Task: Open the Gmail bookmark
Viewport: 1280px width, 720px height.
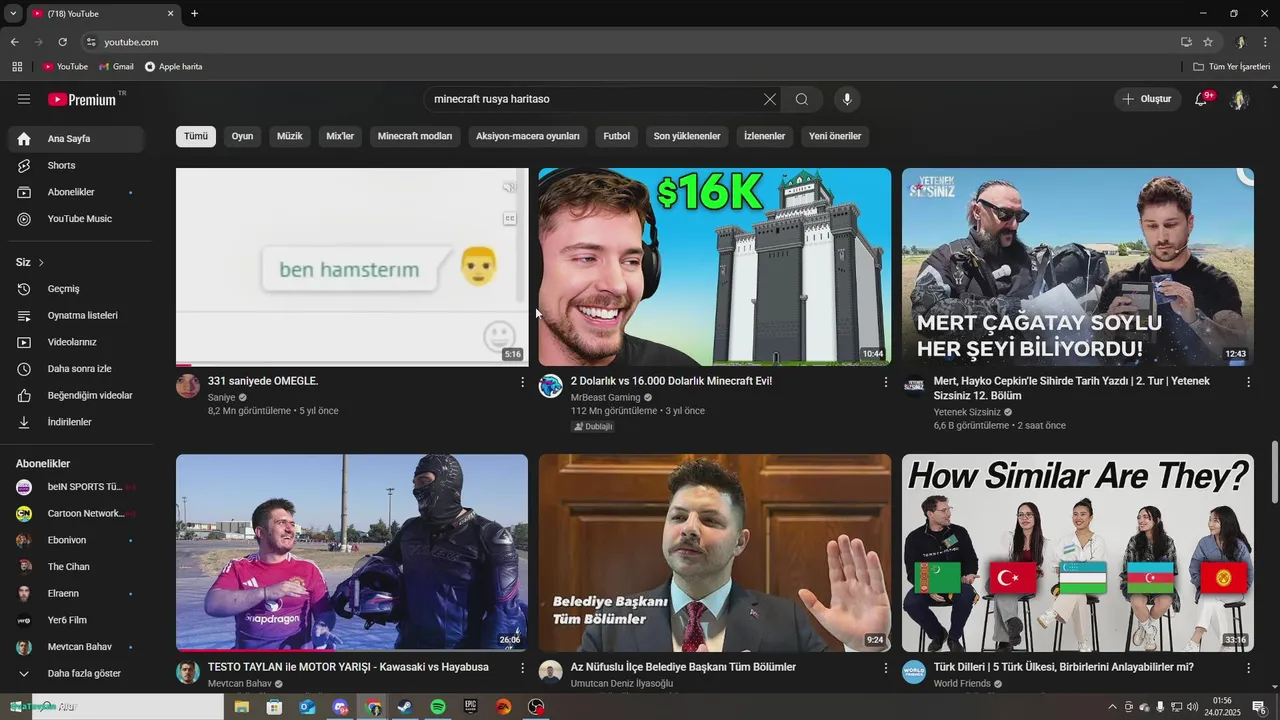Action: click(116, 67)
